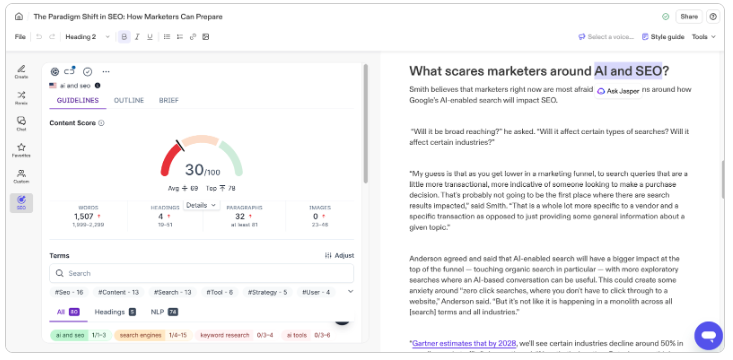Image resolution: width=733 pixels, height=360 pixels.
Task: Click the 'ai tools' term chip
Action: [x=308, y=335]
